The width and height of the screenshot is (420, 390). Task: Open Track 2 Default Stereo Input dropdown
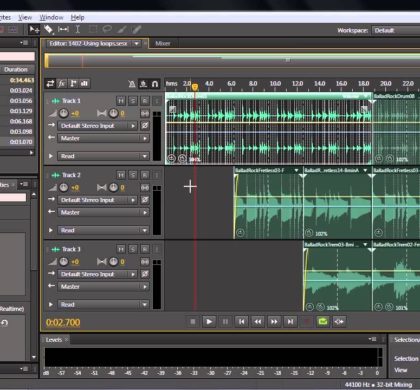point(98,200)
